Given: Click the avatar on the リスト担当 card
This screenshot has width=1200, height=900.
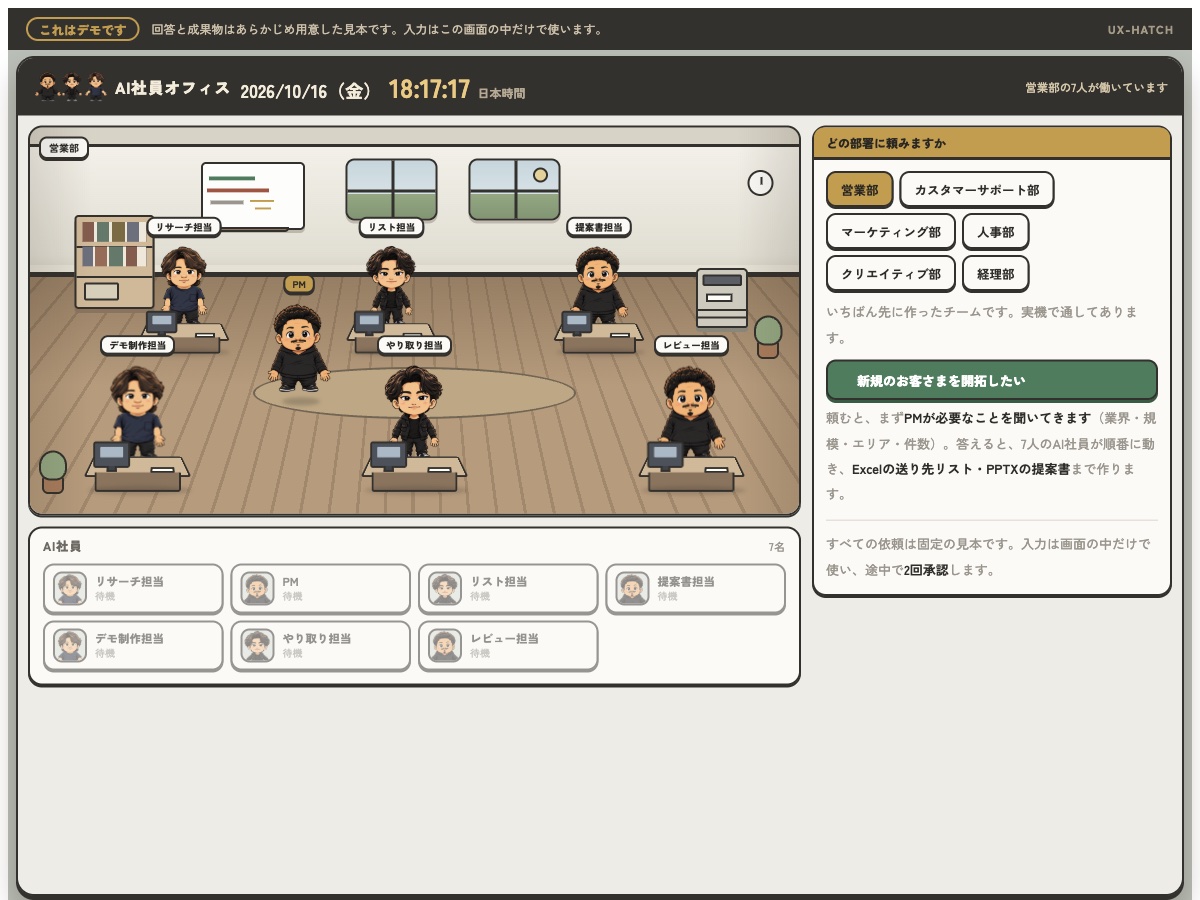Looking at the screenshot, I should (445, 589).
